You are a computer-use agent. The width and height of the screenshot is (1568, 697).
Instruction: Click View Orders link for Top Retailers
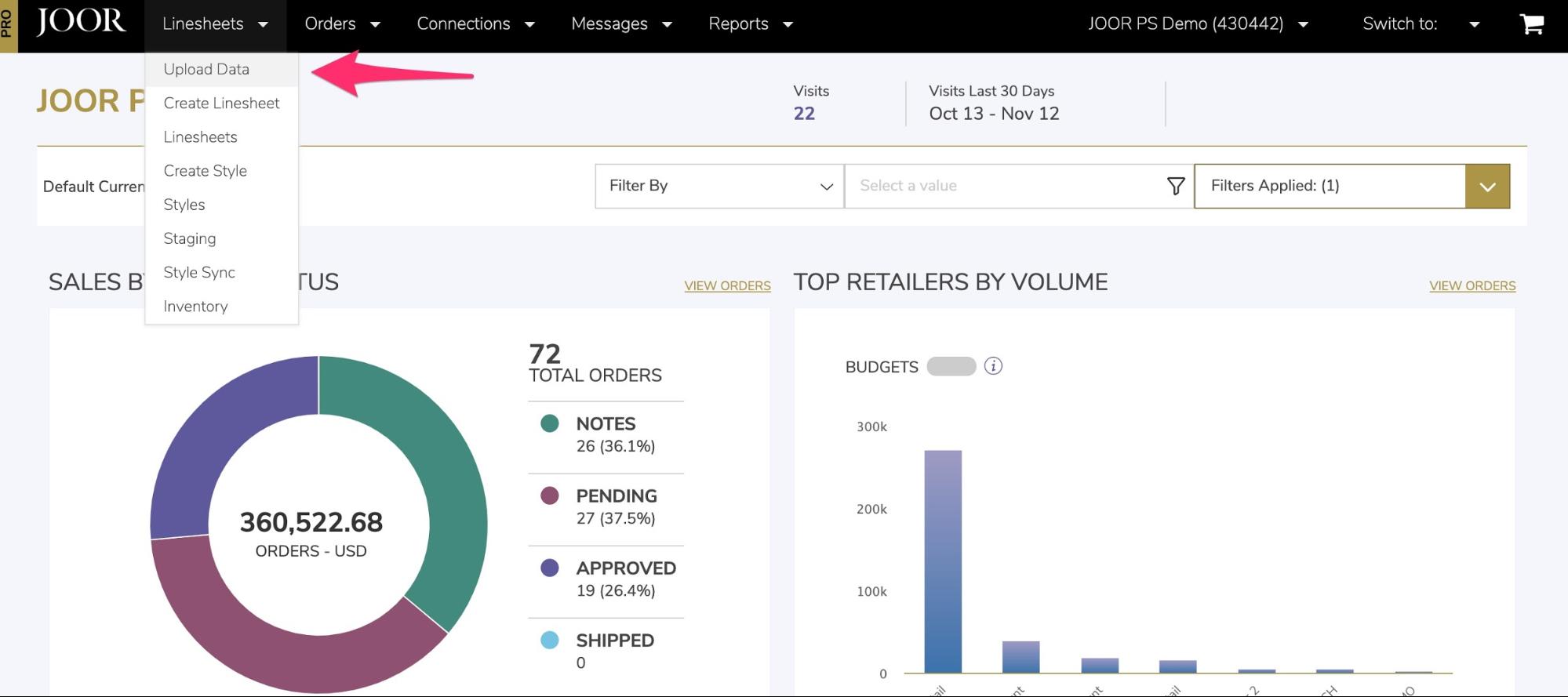pyautogui.click(x=1472, y=285)
